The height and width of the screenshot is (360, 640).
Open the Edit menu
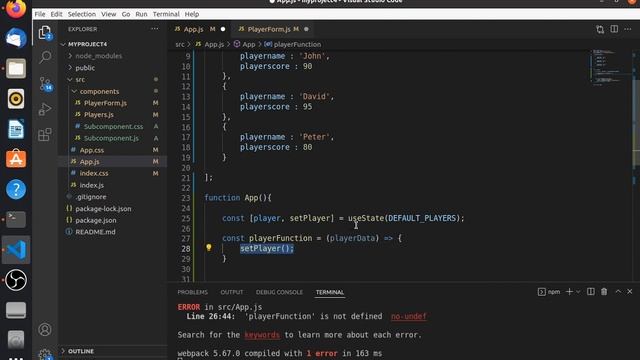(x=56, y=14)
